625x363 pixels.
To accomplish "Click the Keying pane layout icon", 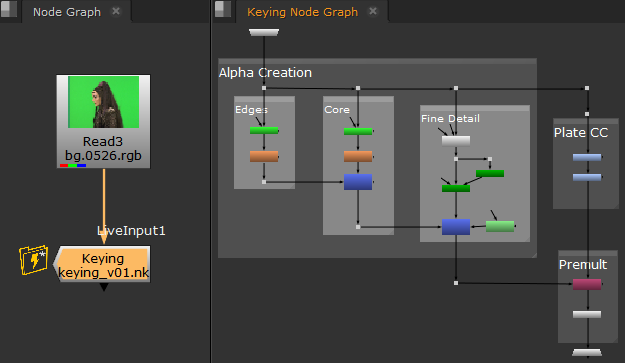I will (223, 9).
